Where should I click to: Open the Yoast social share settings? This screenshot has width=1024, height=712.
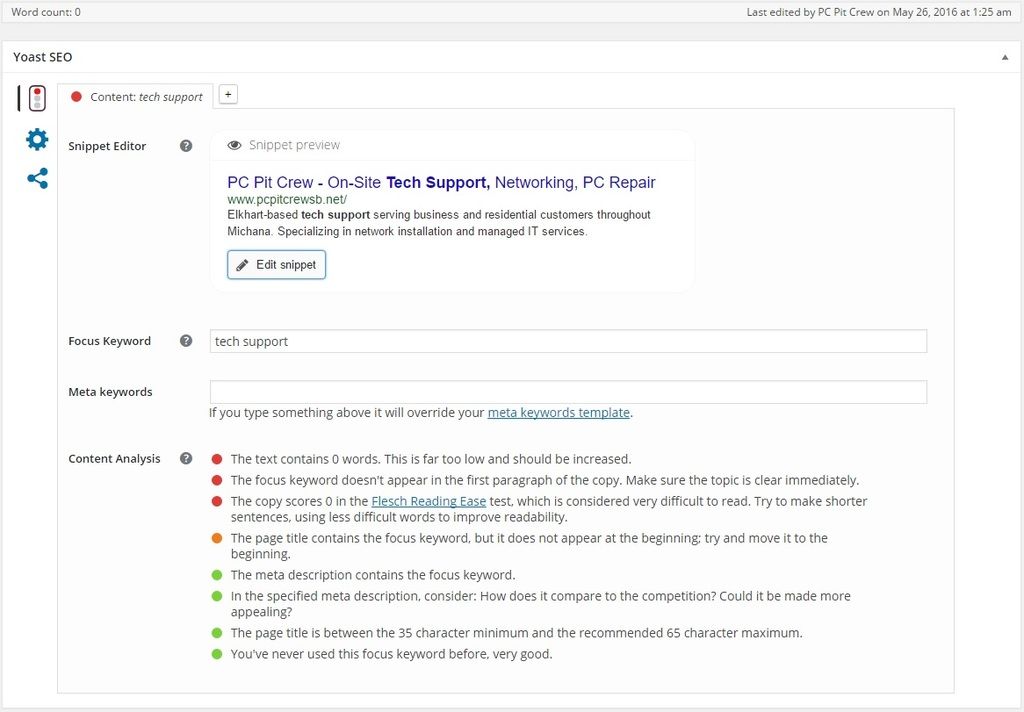37,178
